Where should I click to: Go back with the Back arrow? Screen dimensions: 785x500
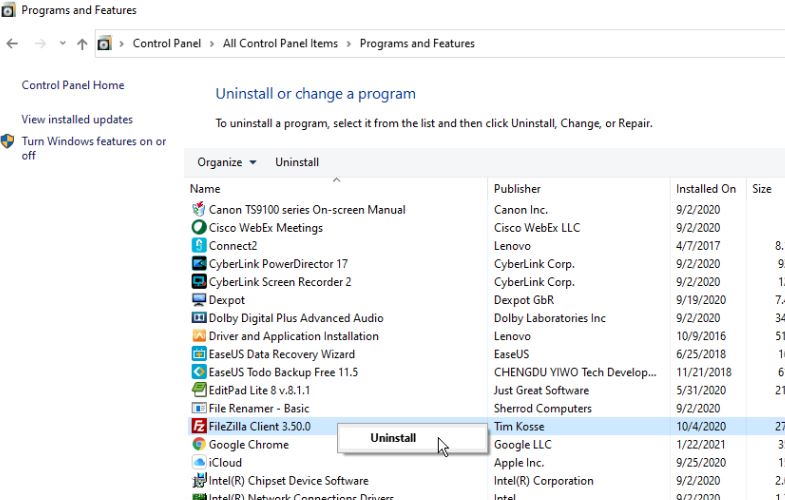(12, 44)
